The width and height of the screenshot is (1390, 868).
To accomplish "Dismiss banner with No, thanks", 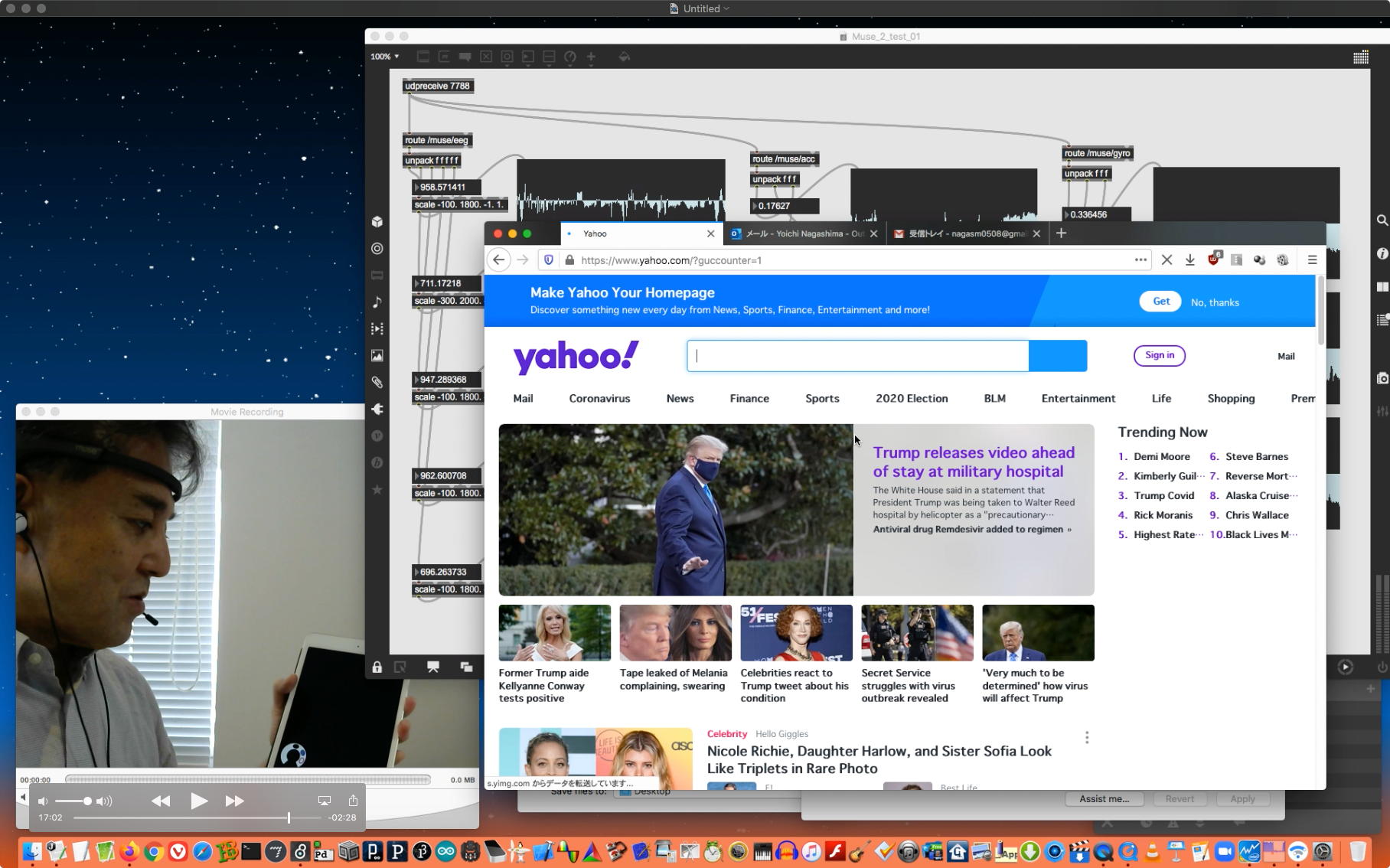I will pyautogui.click(x=1215, y=302).
